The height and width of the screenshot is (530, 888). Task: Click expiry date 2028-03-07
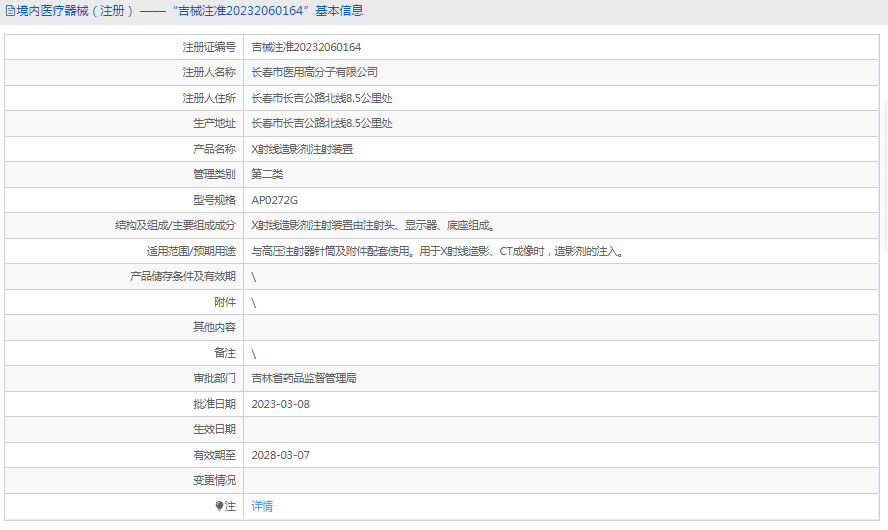pos(280,455)
